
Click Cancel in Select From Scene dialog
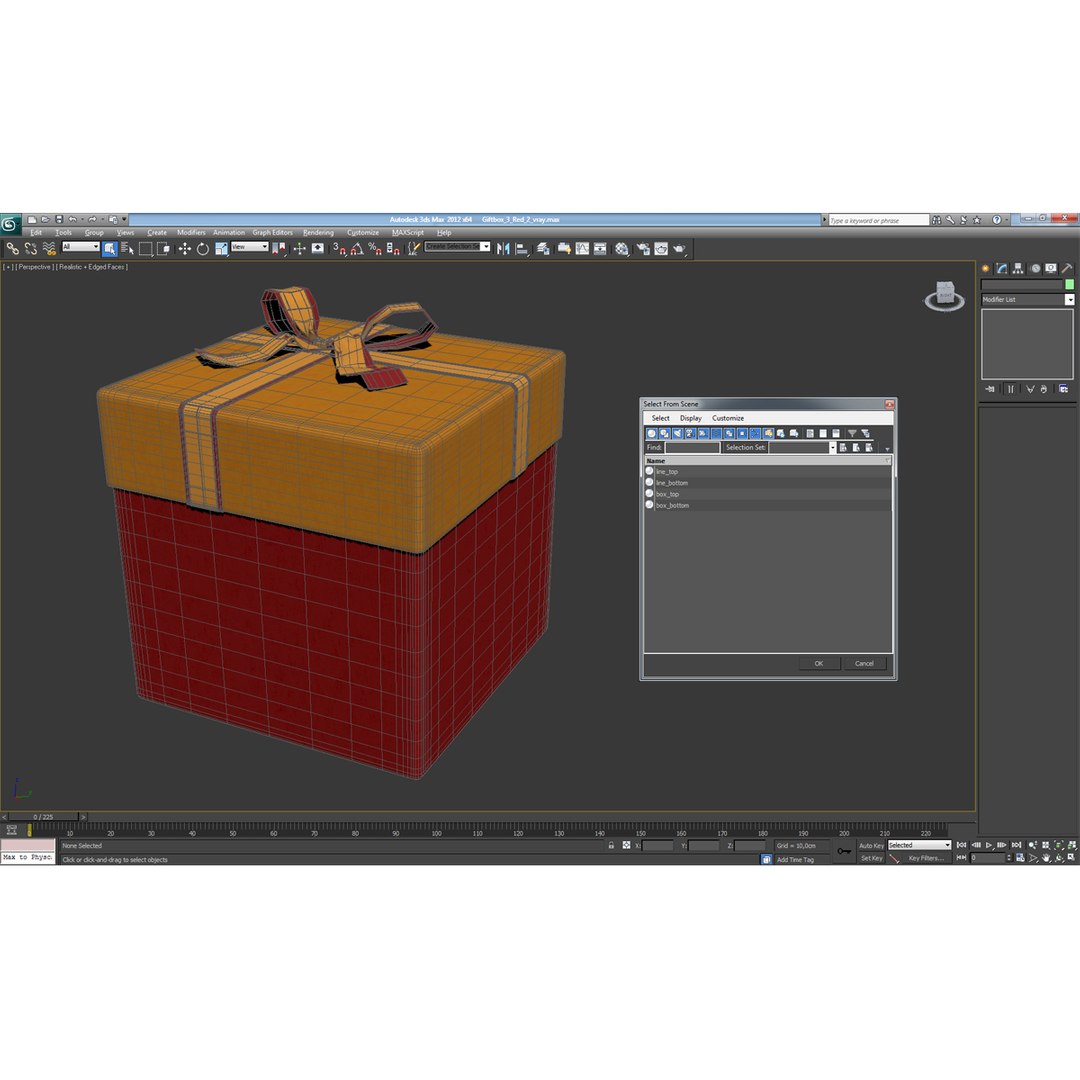click(x=864, y=663)
